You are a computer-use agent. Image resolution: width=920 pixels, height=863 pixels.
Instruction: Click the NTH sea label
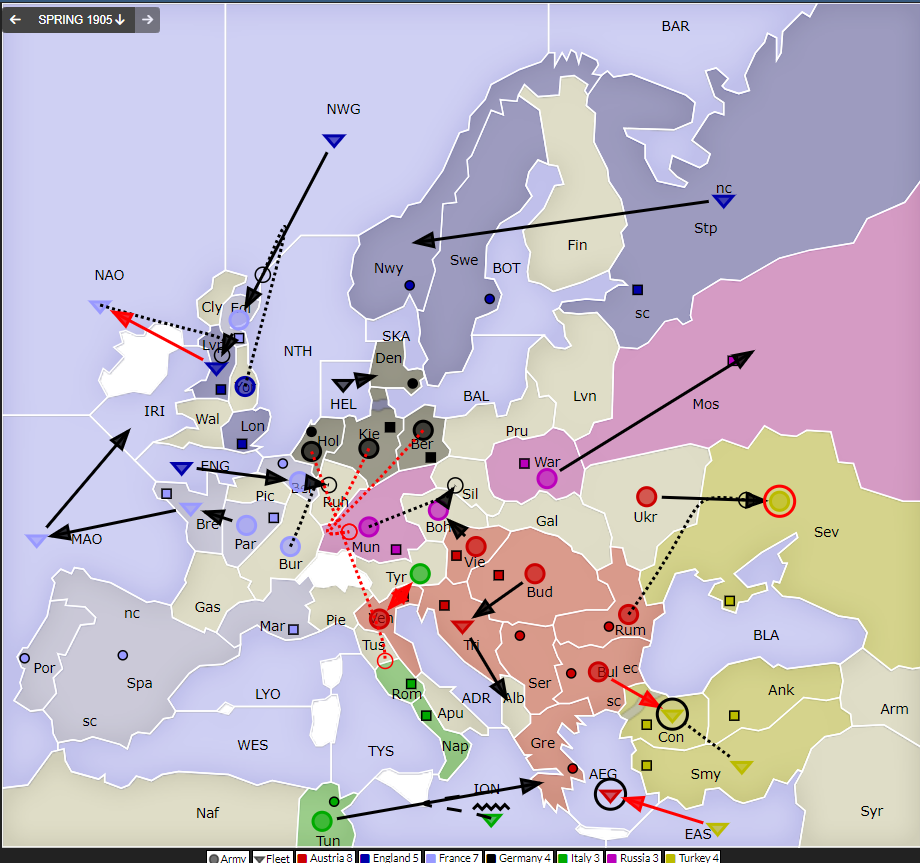(298, 351)
